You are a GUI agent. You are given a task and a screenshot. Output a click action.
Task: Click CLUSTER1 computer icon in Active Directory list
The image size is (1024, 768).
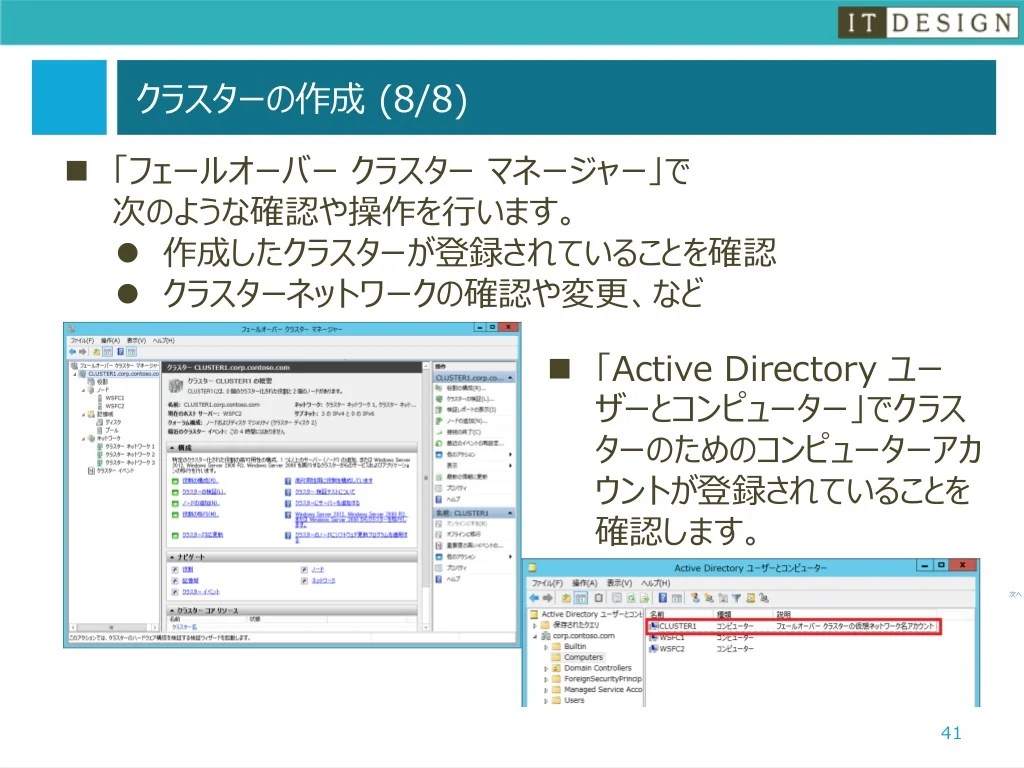tap(653, 626)
